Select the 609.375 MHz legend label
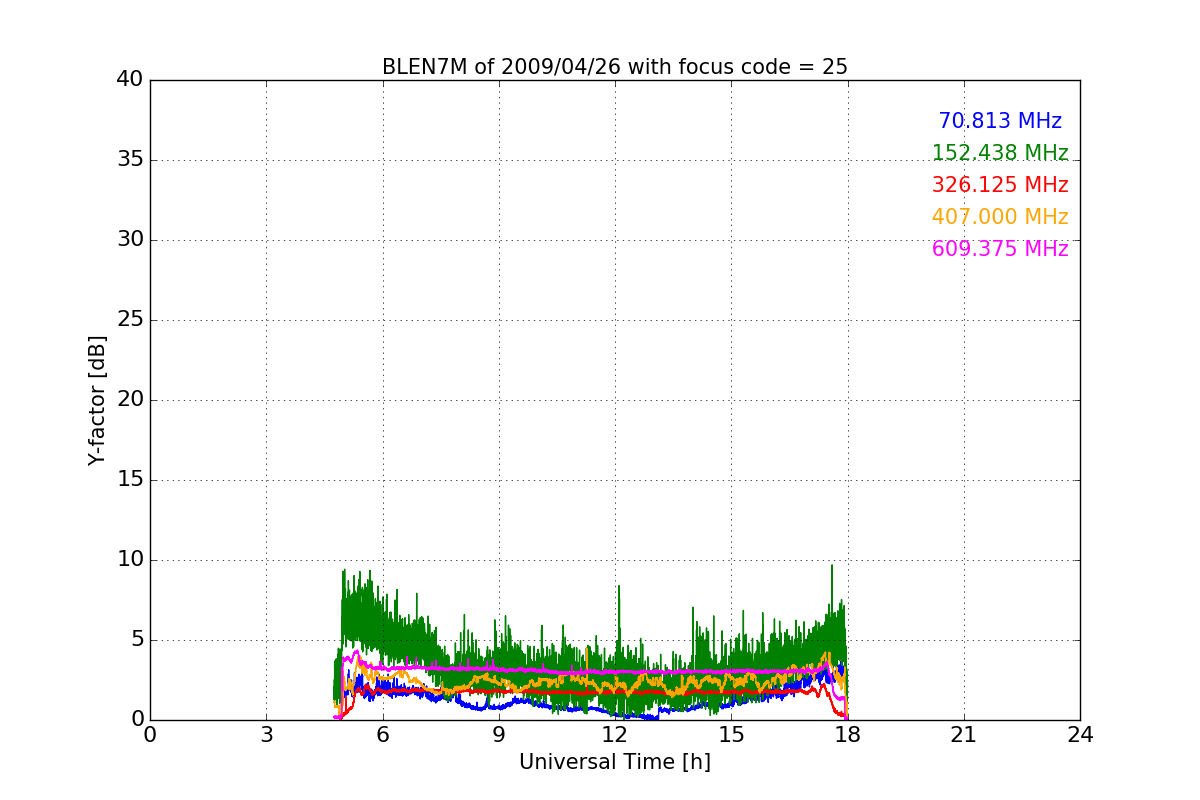 (1000, 249)
